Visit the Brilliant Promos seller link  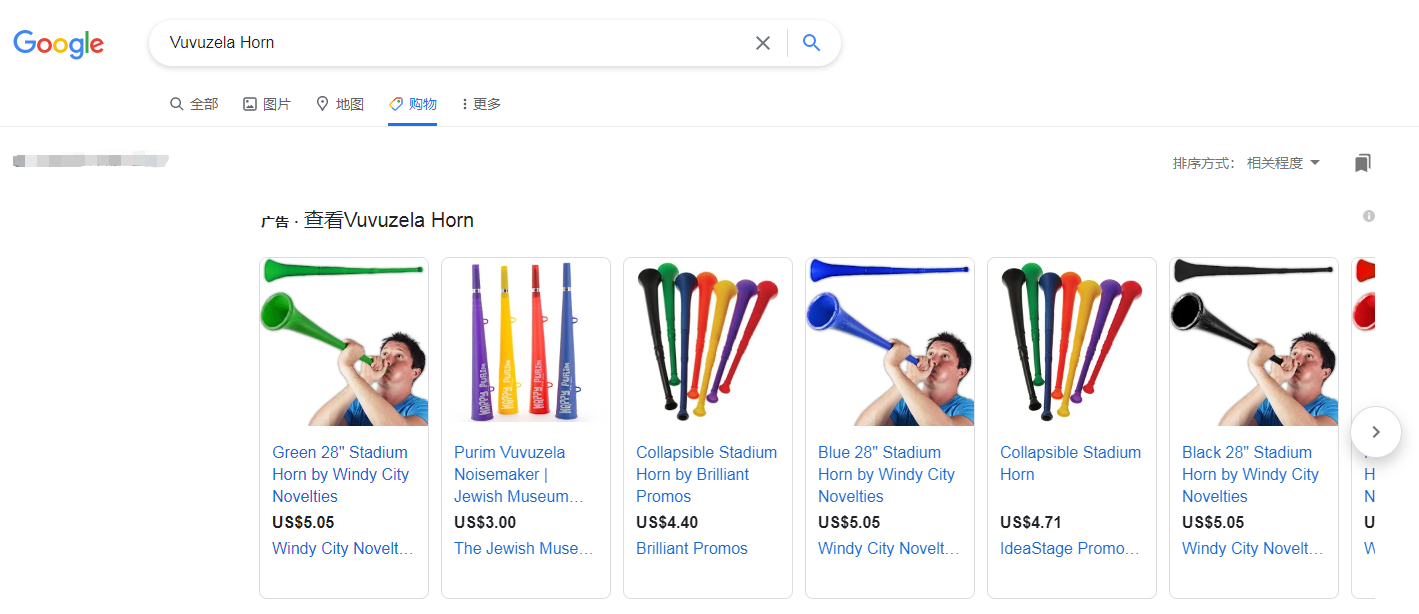coord(692,548)
